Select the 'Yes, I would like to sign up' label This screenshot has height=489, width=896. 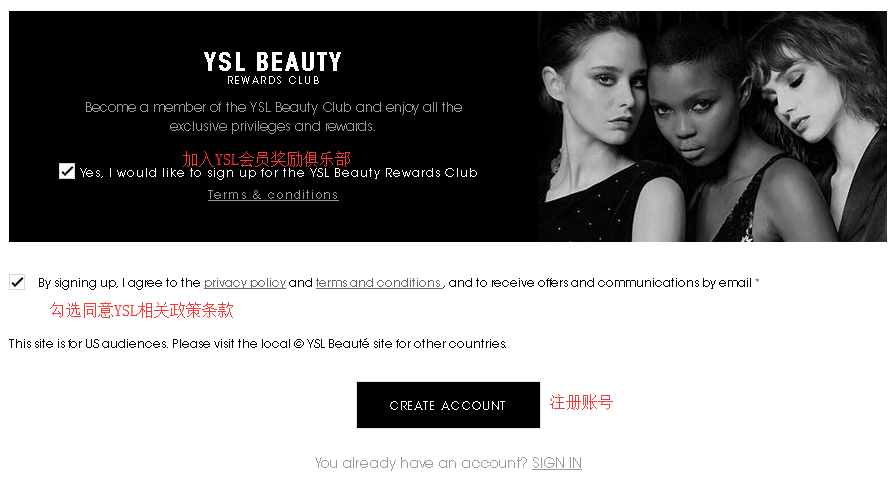coord(278,173)
